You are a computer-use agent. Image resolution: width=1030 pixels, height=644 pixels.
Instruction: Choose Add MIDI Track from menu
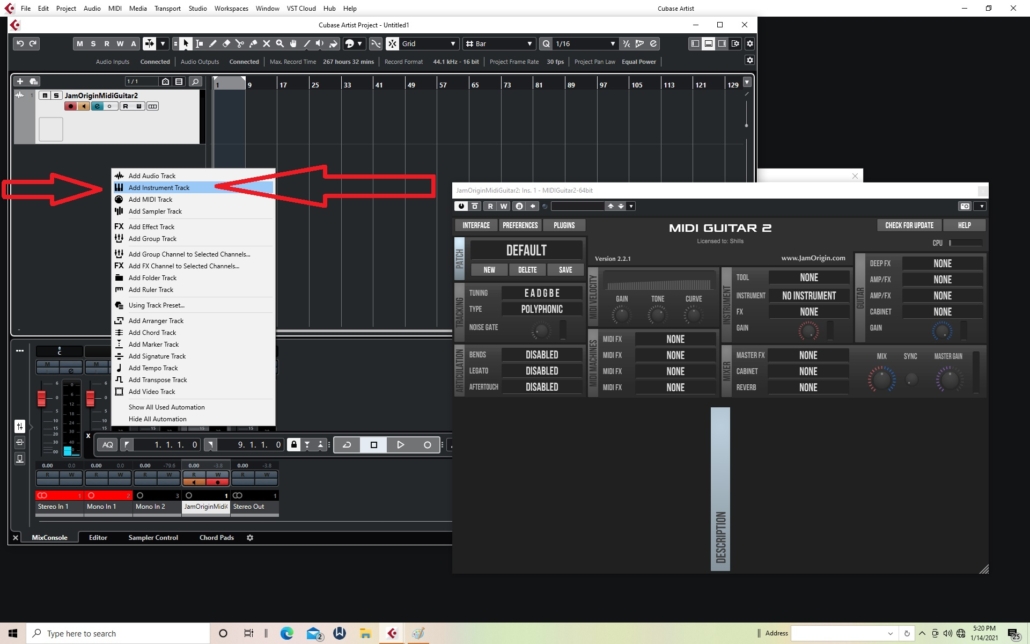[x=193, y=199]
